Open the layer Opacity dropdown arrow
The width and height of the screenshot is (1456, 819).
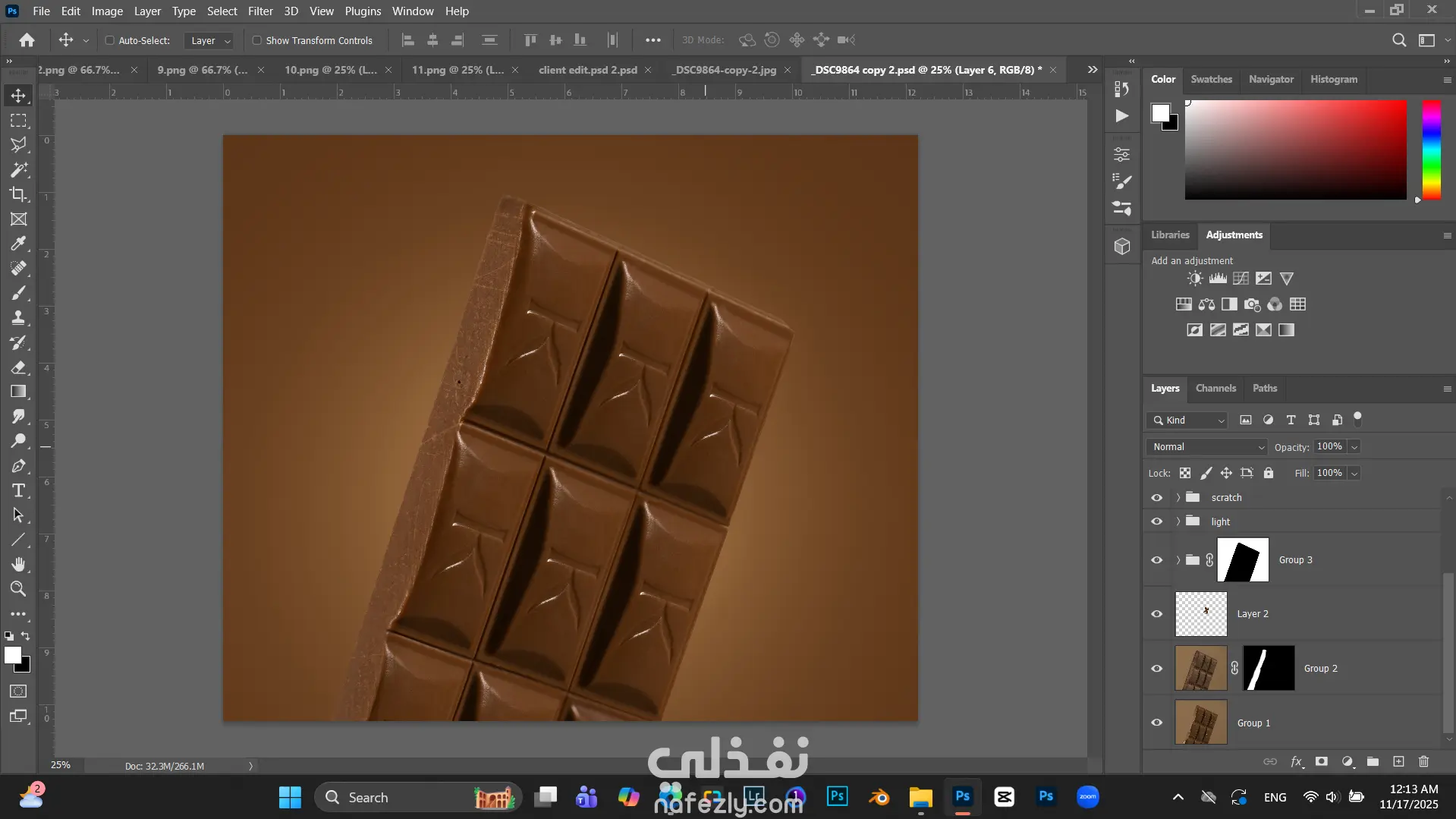pos(1354,447)
